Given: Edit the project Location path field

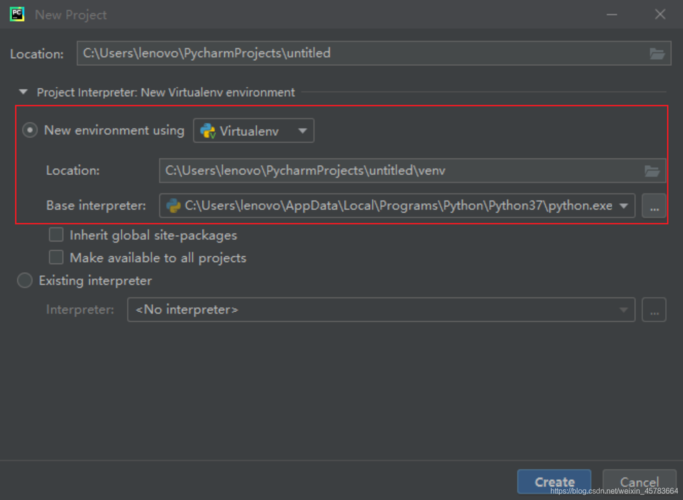Looking at the screenshot, I should 374,54.
